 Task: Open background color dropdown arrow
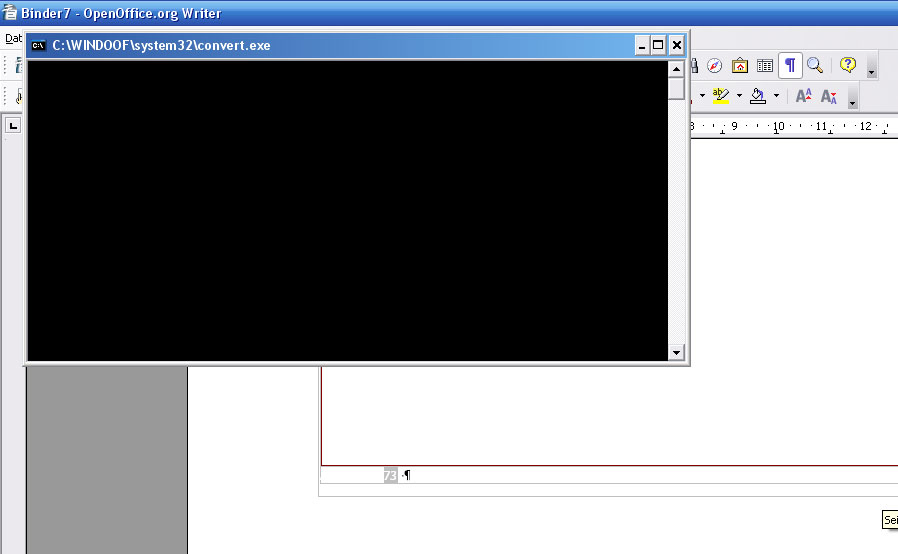tap(776, 96)
